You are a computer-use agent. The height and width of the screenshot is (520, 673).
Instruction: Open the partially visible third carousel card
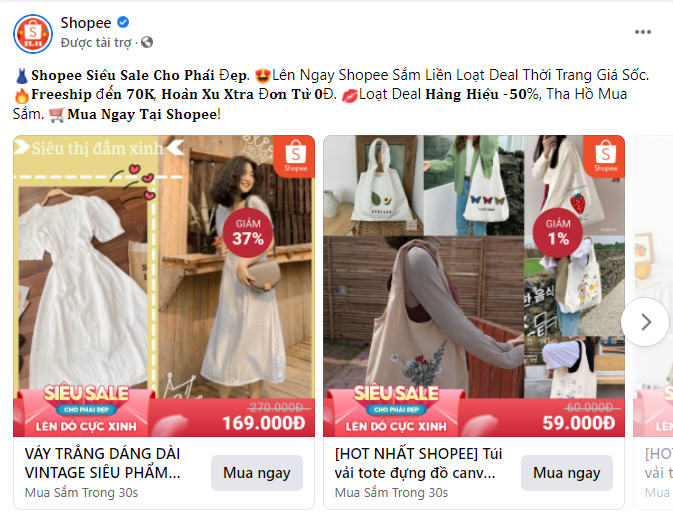click(653, 322)
